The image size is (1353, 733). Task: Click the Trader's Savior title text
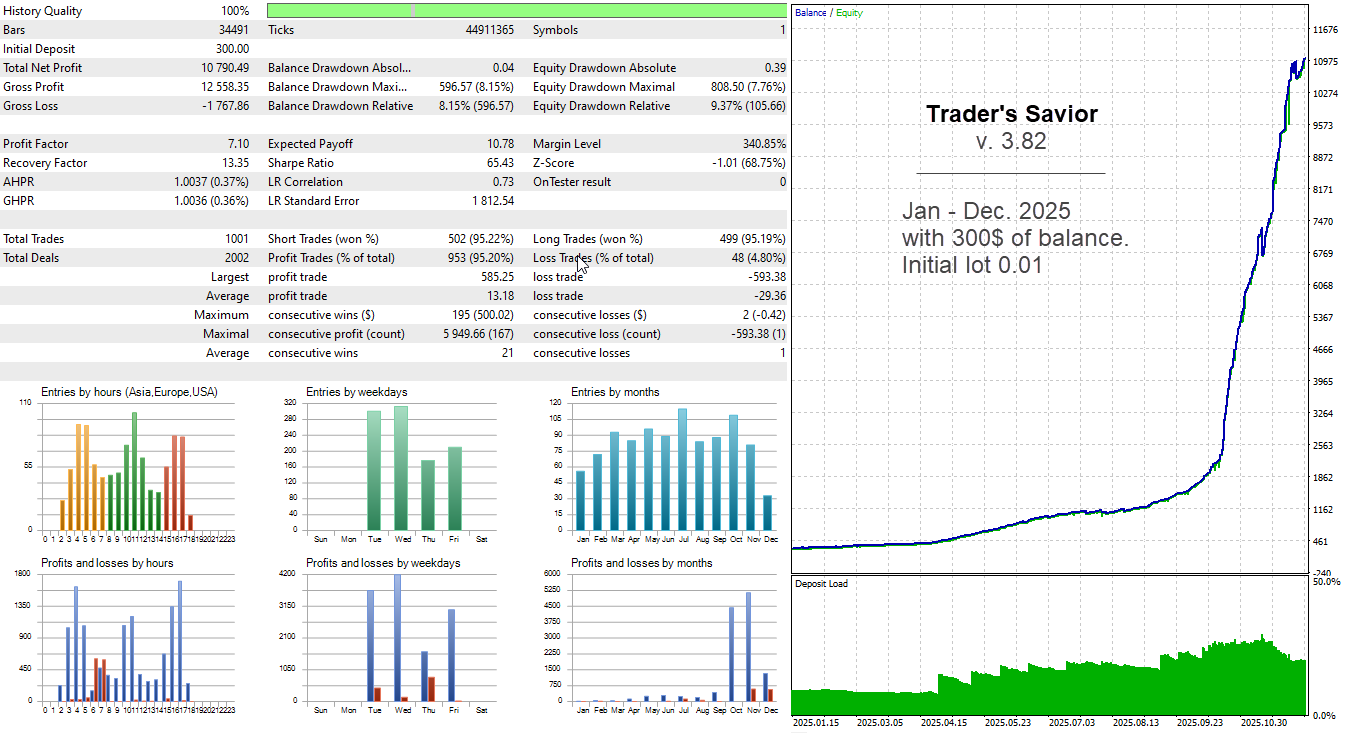(1011, 114)
